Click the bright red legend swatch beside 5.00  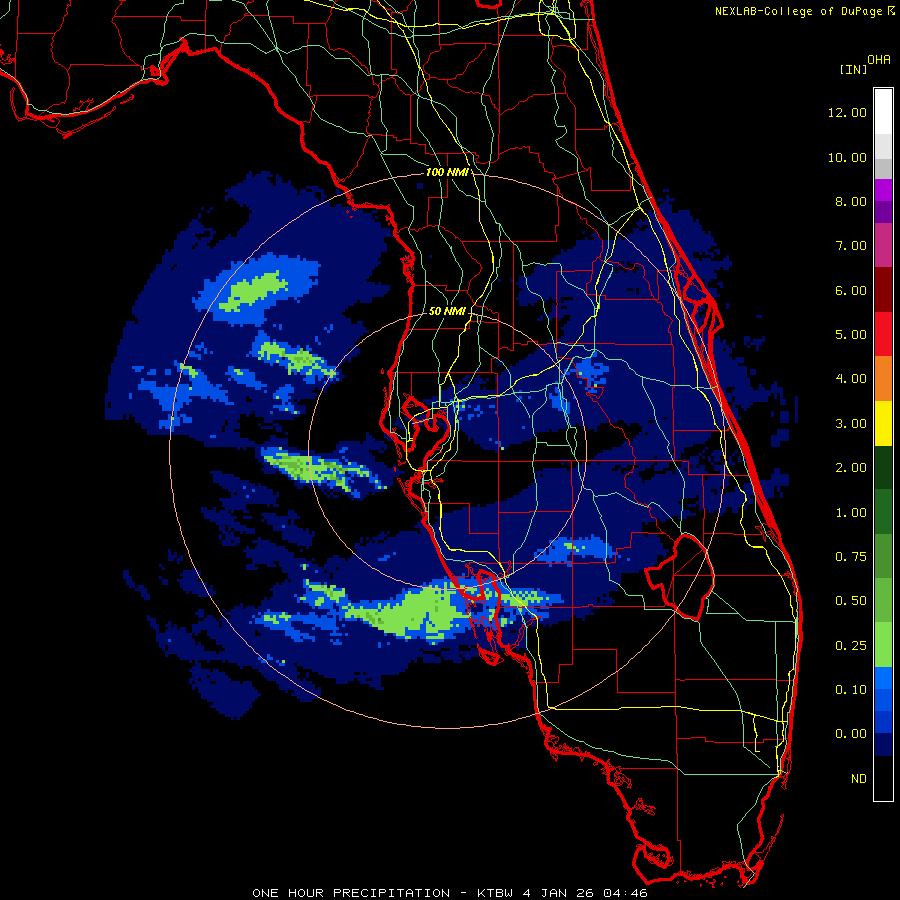pos(883,335)
